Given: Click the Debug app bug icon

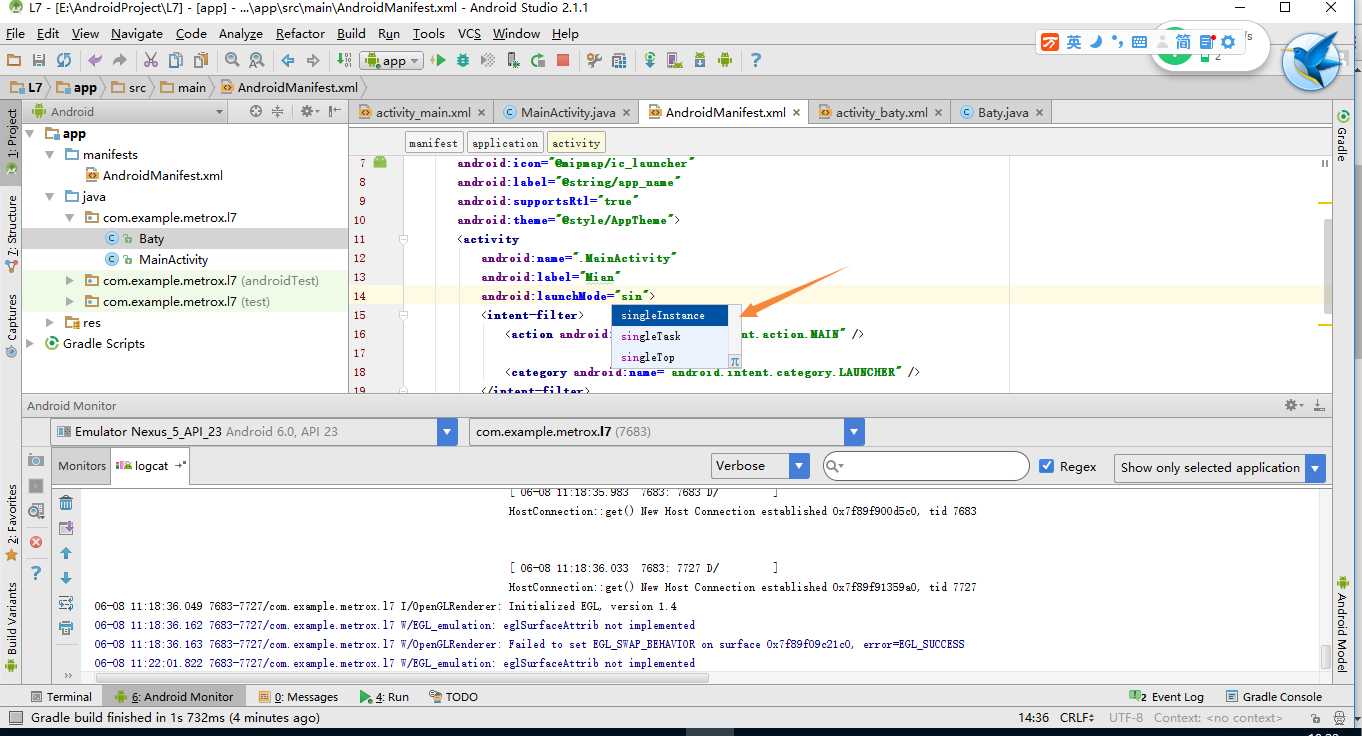Looking at the screenshot, I should point(463,60).
